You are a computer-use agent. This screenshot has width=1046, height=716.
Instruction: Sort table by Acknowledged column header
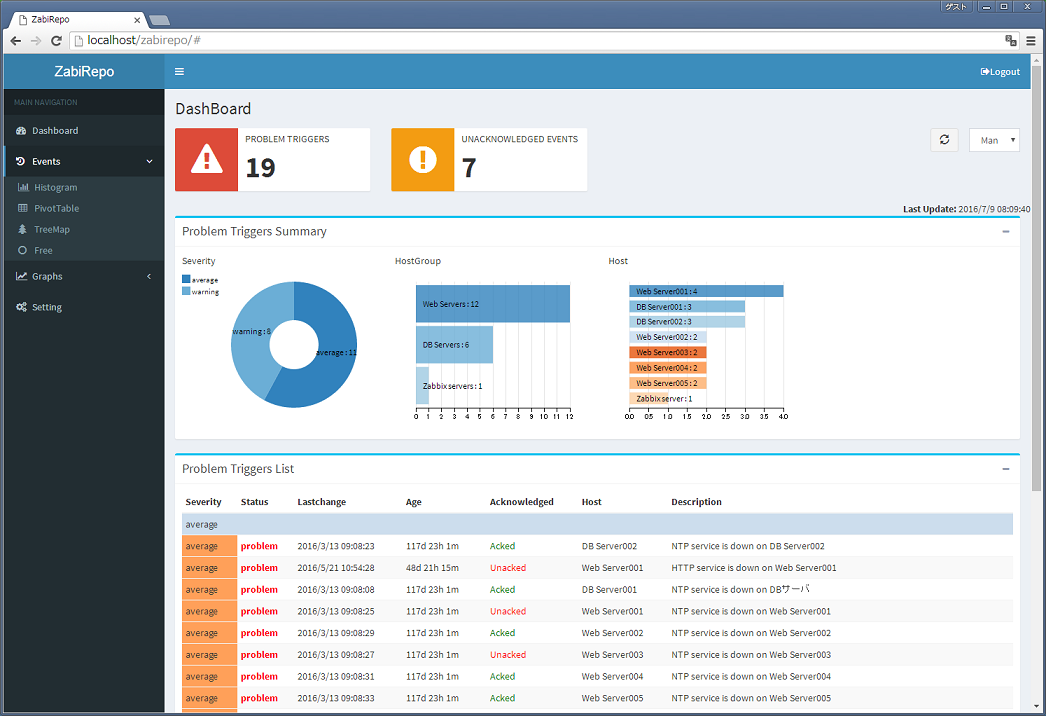(x=522, y=502)
